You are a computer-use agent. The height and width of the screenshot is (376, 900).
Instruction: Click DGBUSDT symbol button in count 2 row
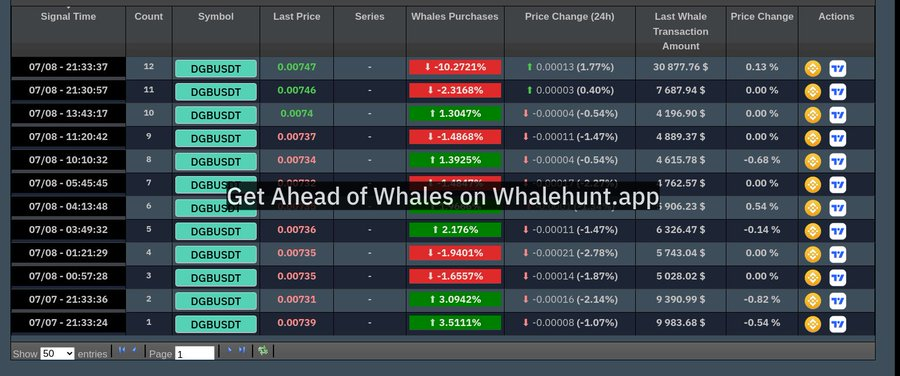tap(216, 301)
